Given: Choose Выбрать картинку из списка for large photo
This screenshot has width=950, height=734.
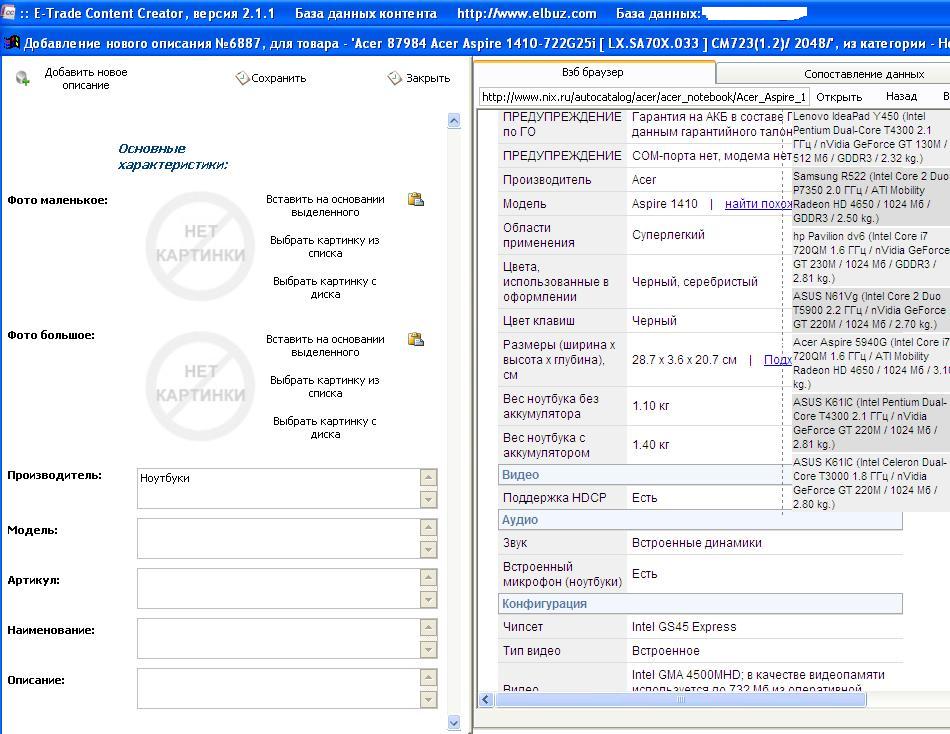Looking at the screenshot, I should [x=325, y=387].
